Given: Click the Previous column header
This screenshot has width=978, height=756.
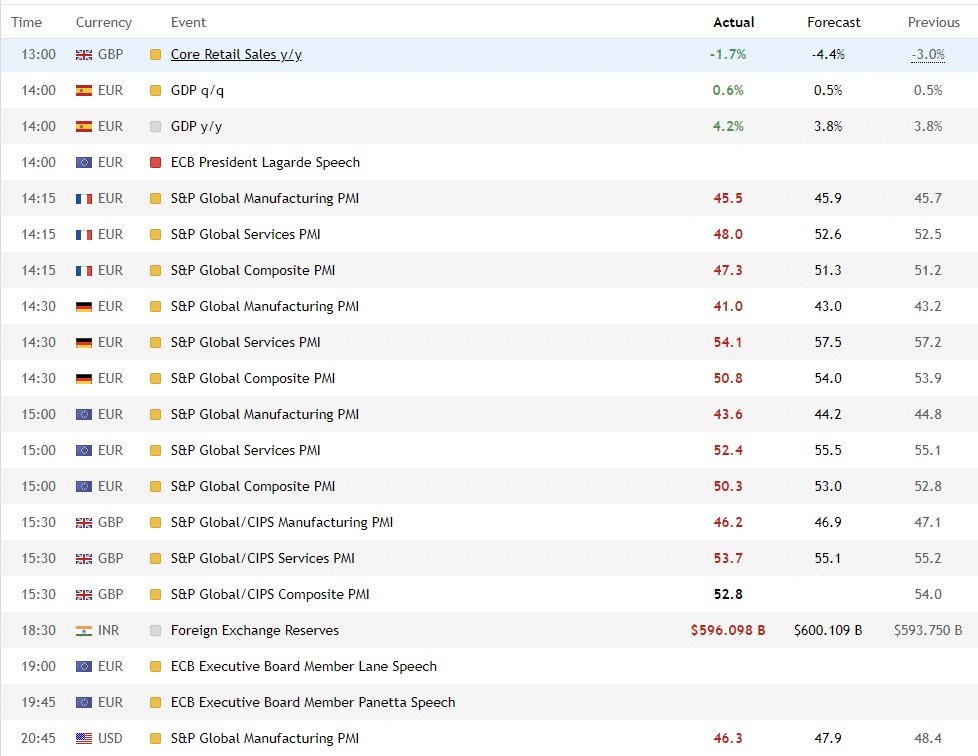Looking at the screenshot, I should click(x=934, y=22).
